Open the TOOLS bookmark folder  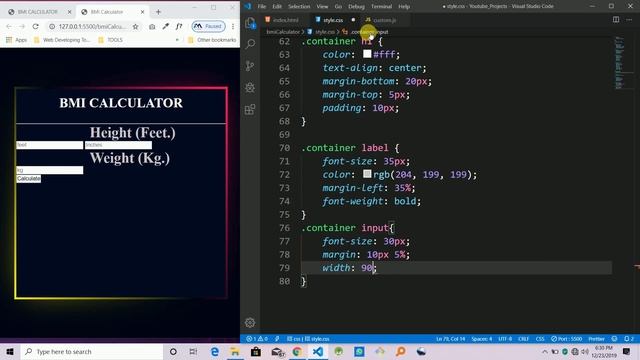click(x=111, y=40)
